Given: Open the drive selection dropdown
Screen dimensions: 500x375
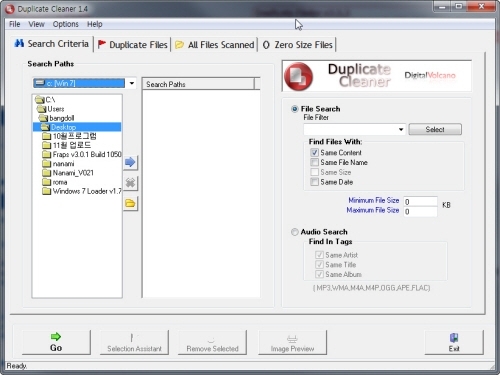Looking at the screenshot, I should [132, 83].
